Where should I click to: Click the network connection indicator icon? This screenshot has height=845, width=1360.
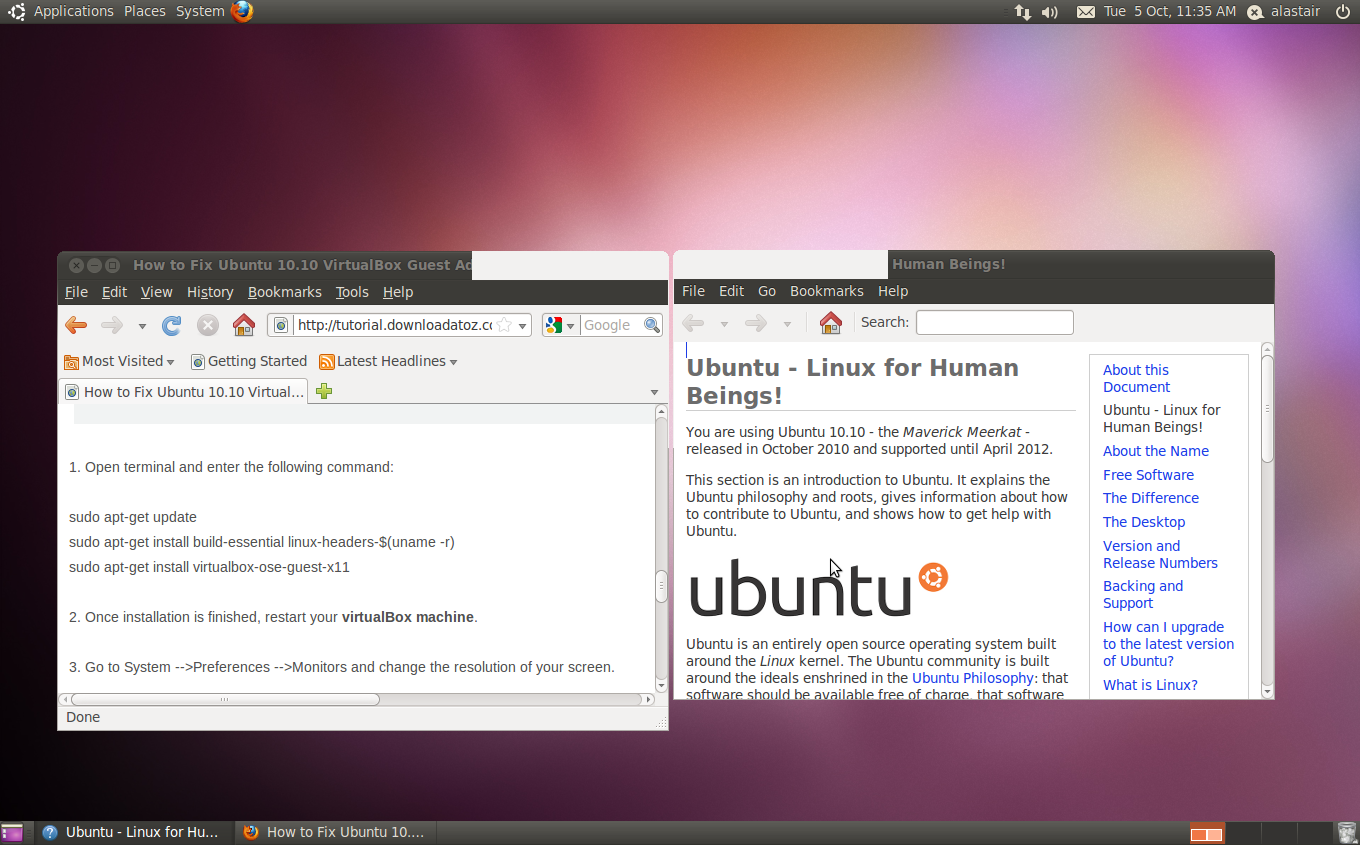click(x=1022, y=12)
